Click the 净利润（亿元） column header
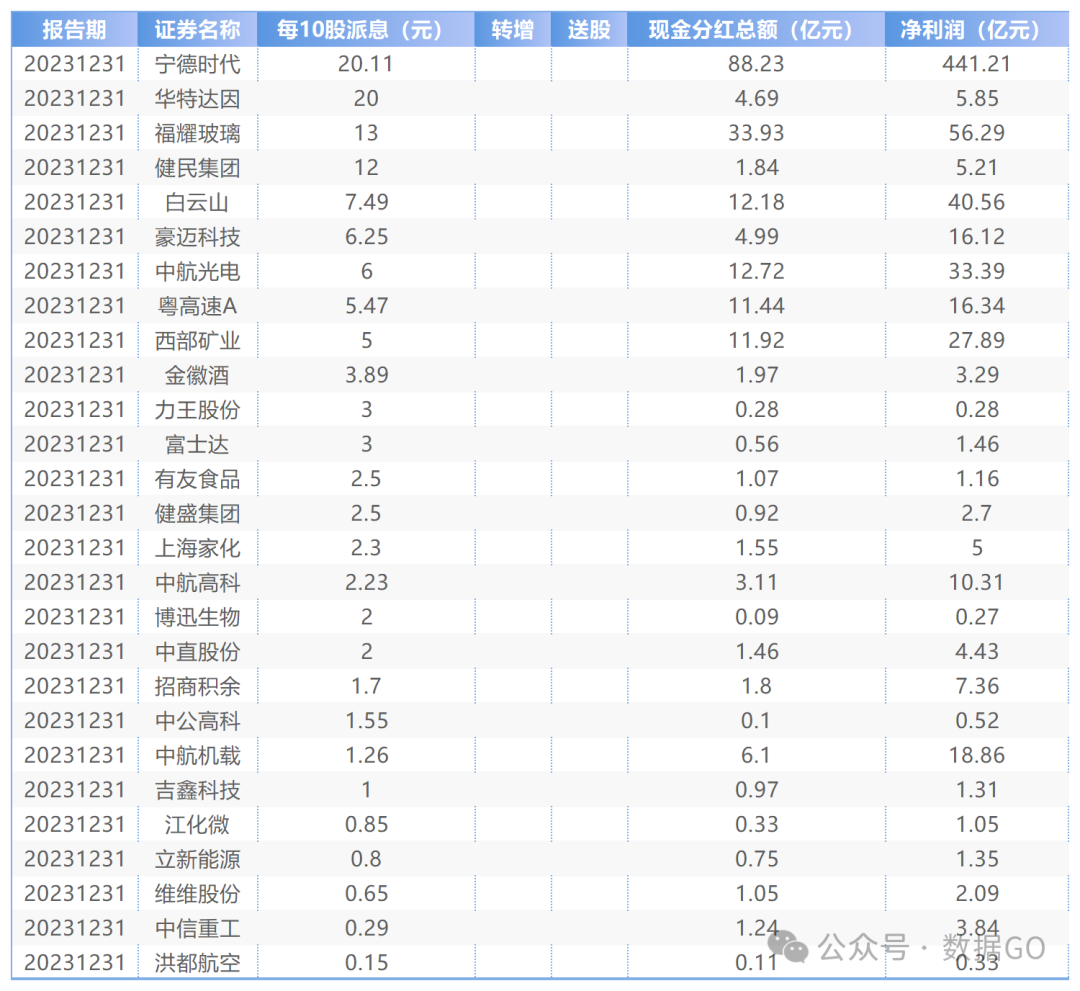The width and height of the screenshot is (1080, 991). click(x=977, y=30)
